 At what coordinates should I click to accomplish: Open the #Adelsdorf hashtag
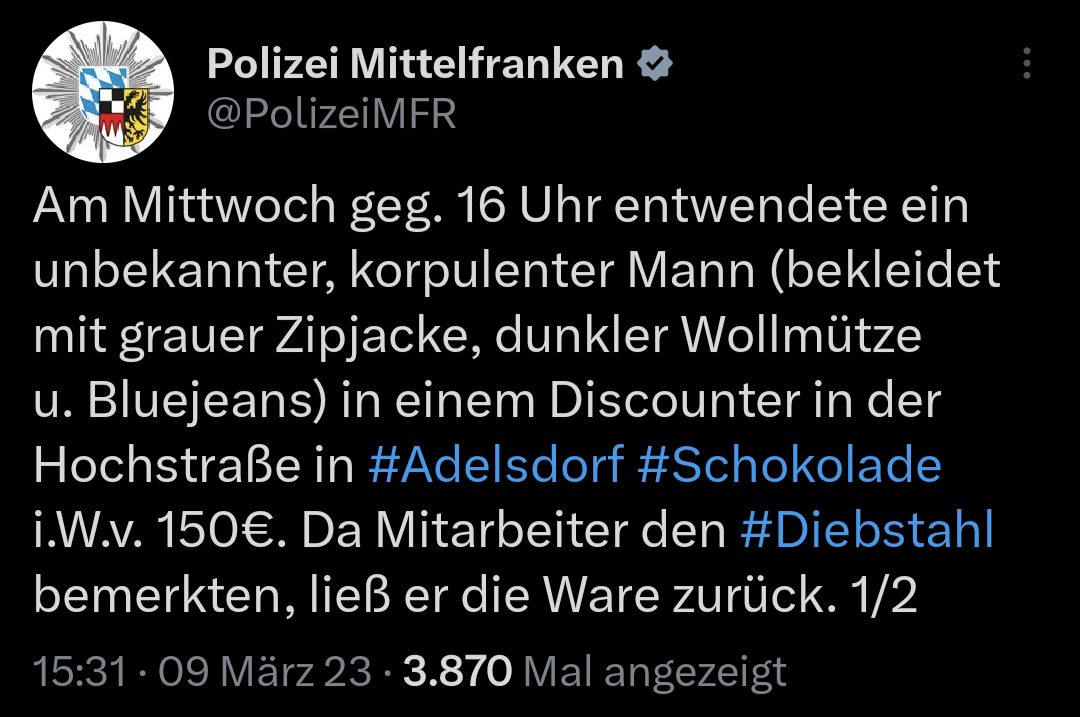point(495,465)
